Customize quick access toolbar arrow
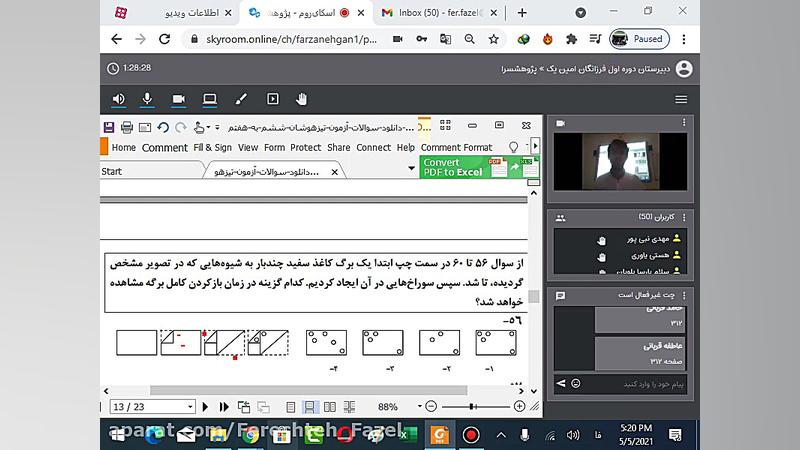 coord(217,127)
